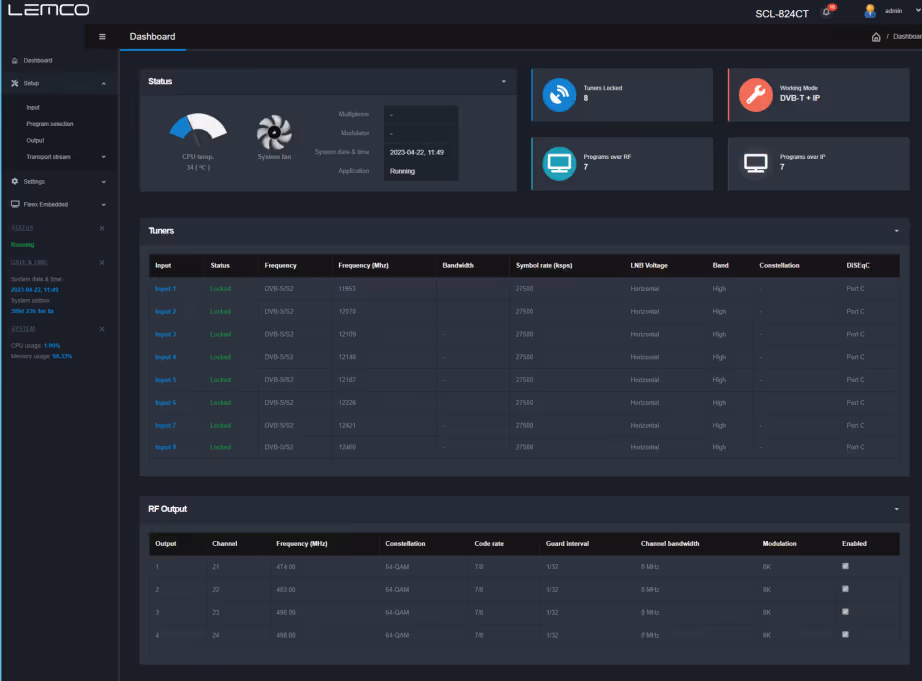The height and width of the screenshot is (681, 922).
Task: Click the LEMCO logo
Action: (48, 9)
